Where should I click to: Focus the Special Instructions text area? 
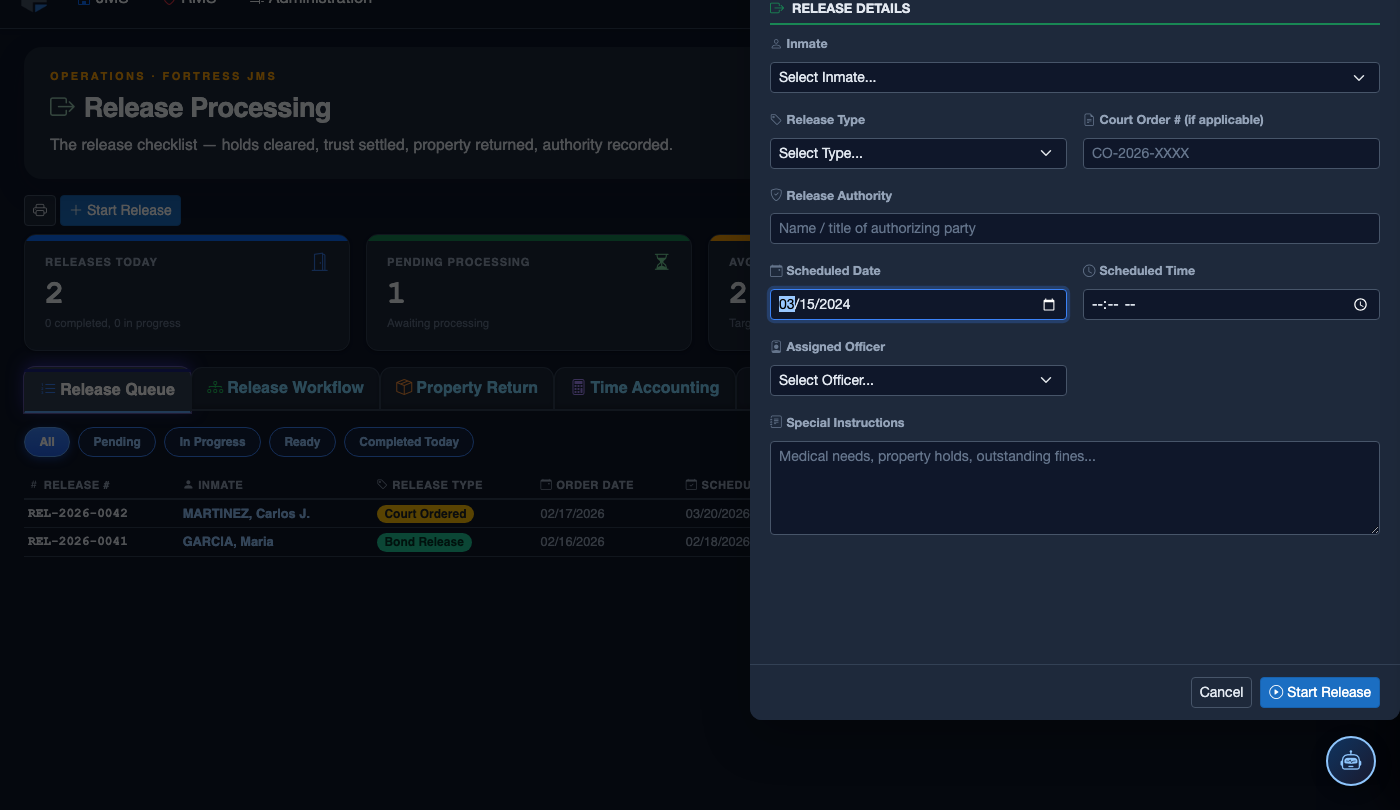tap(1074, 488)
